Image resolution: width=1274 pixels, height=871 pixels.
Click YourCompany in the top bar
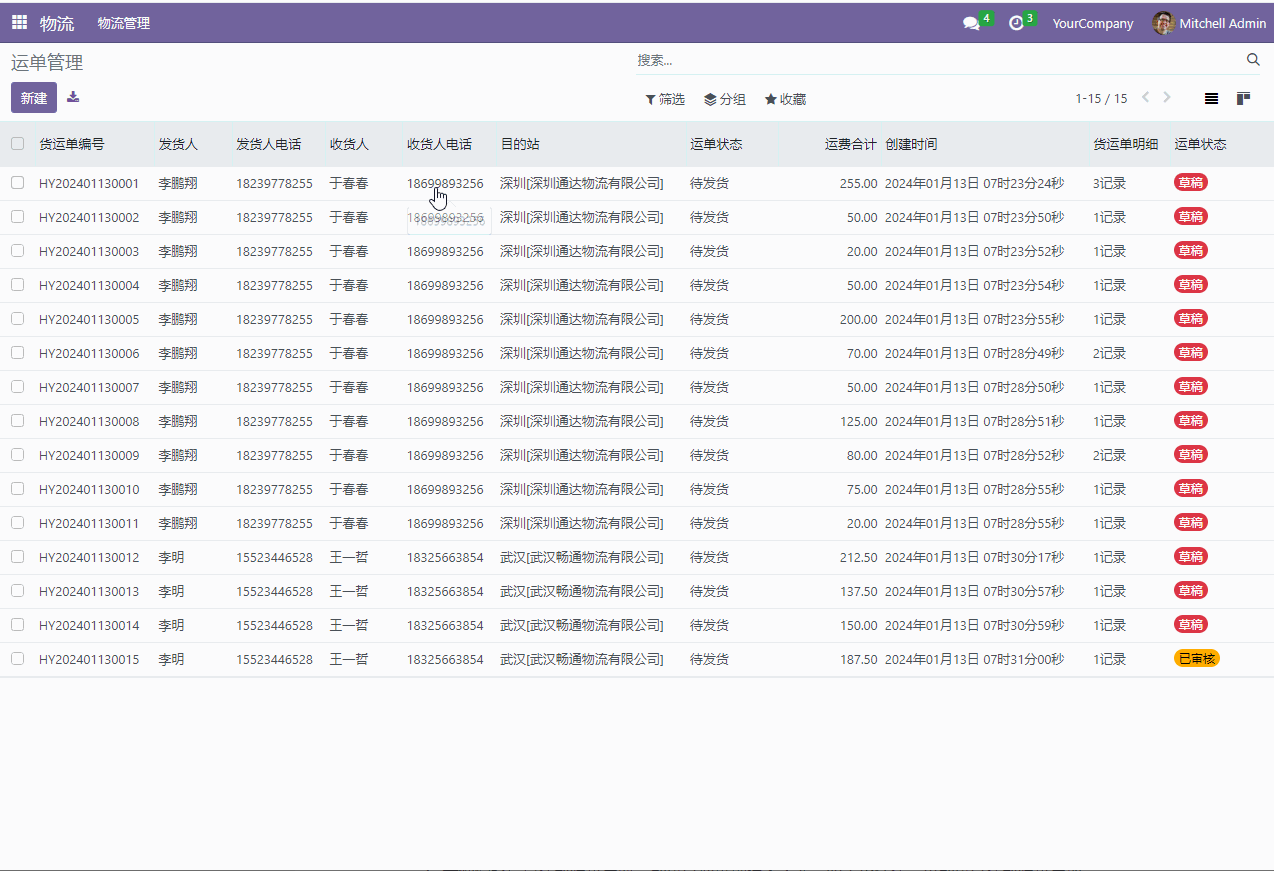click(1092, 23)
